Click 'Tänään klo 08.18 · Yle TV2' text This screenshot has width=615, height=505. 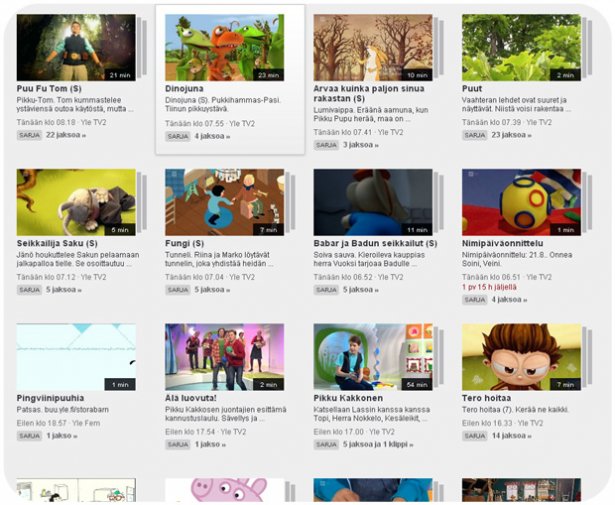61,122
